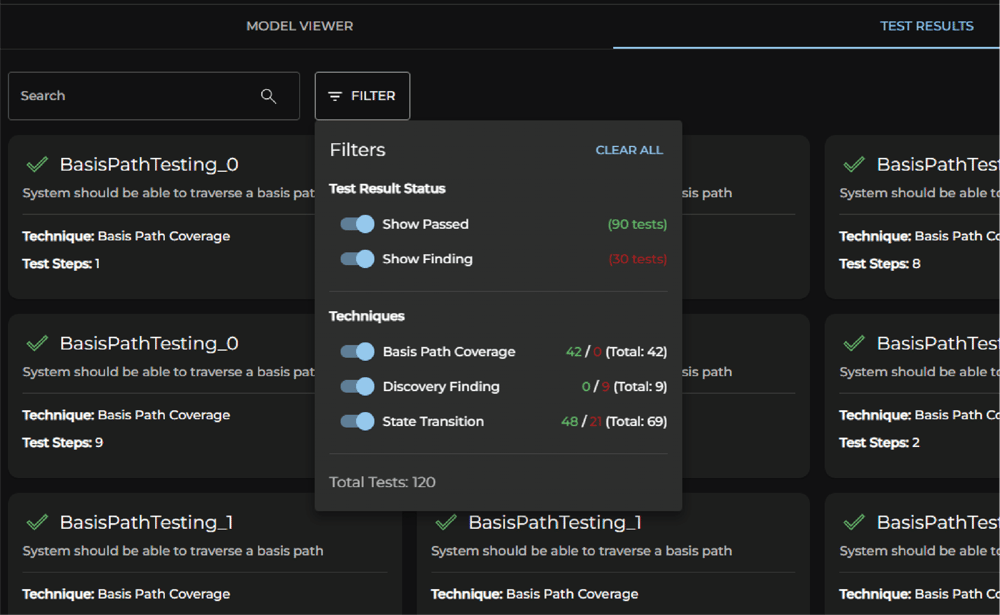Click checkmark on BasisPathTesting_0 card with 9 steps
Image resolution: width=1000 pixels, height=615 pixels.
[x=37, y=343]
